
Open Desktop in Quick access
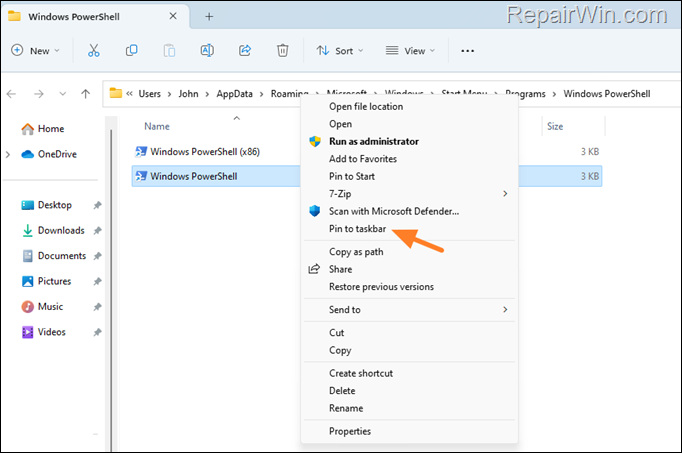[x=46, y=205]
